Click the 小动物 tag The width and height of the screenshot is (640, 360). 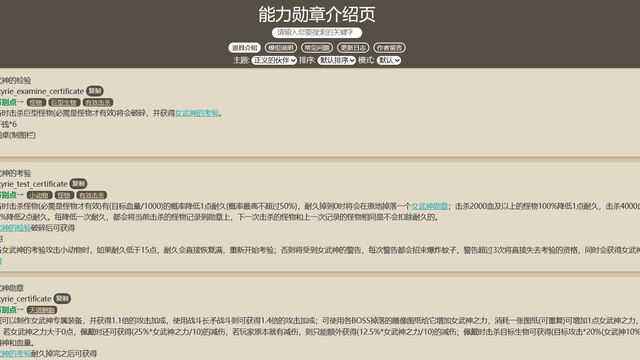pyautogui.click(x=40, y=195)
